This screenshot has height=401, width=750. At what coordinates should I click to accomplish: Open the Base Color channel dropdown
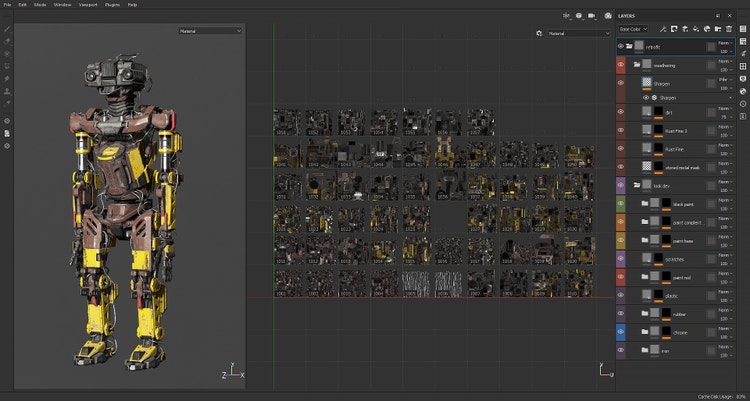click(x=633, y=30)
